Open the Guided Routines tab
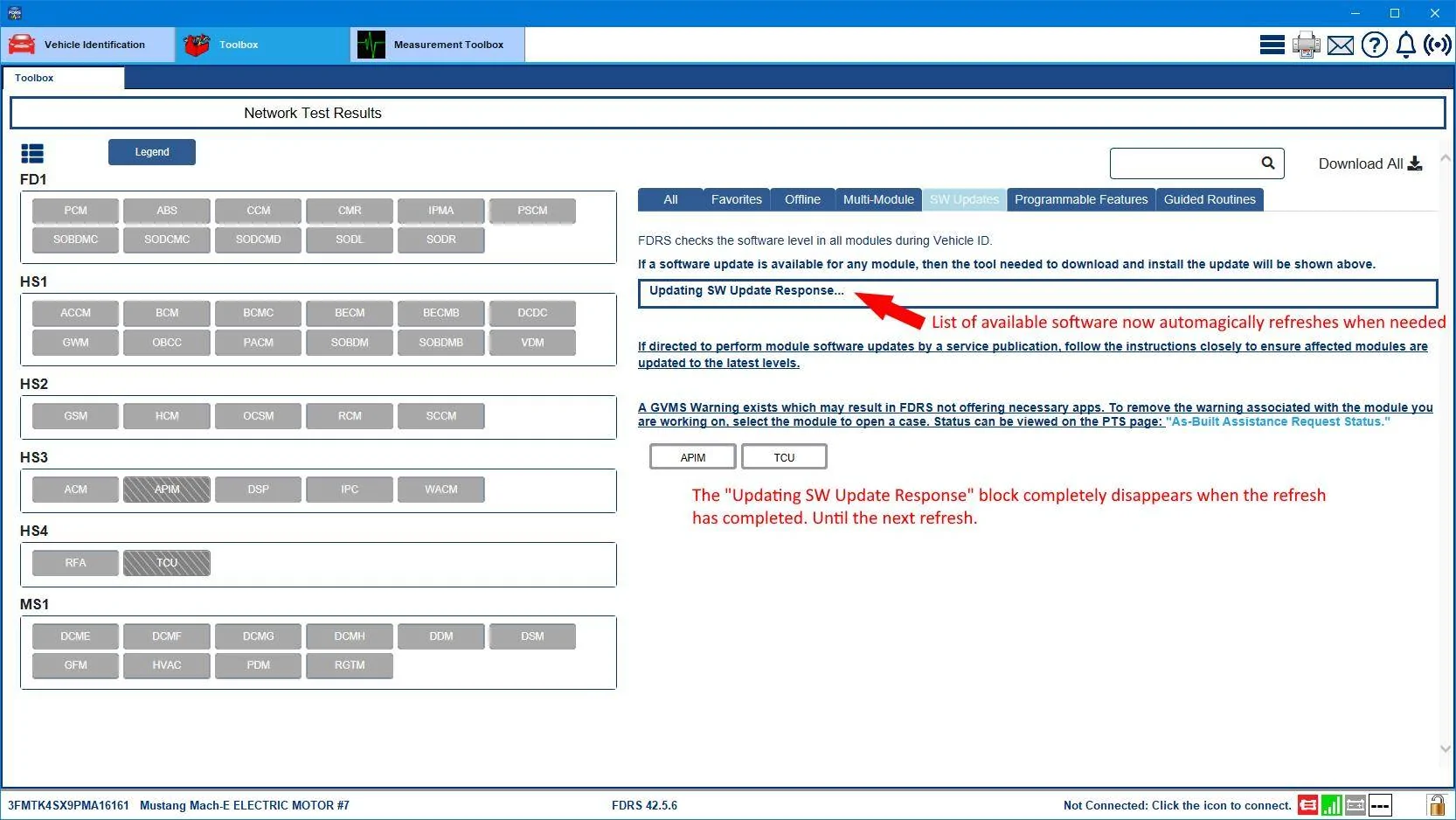Viewport: 1456px width, 820px height. coord(1210,199)
